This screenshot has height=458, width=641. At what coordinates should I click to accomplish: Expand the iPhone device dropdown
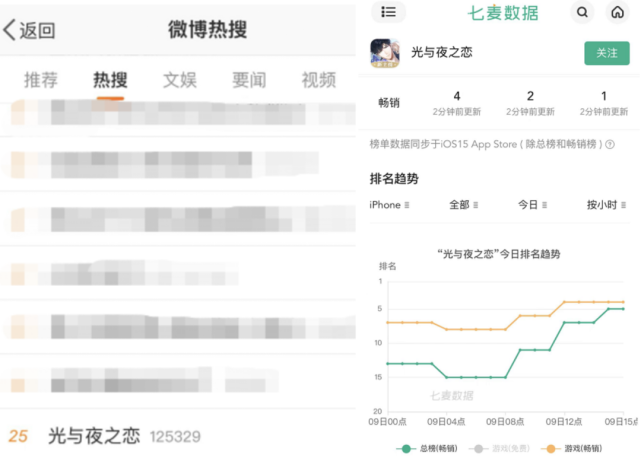(x=390, y=205)
